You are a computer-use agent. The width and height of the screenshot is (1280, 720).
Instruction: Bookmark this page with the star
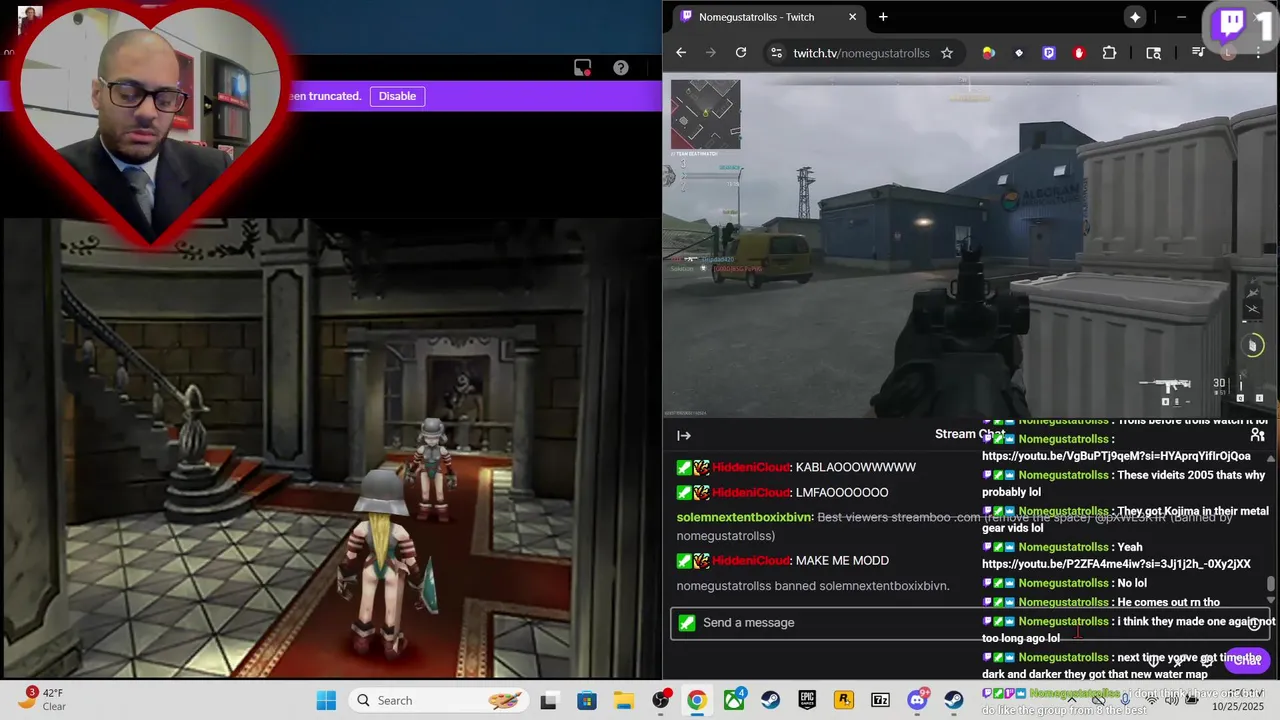947,53
